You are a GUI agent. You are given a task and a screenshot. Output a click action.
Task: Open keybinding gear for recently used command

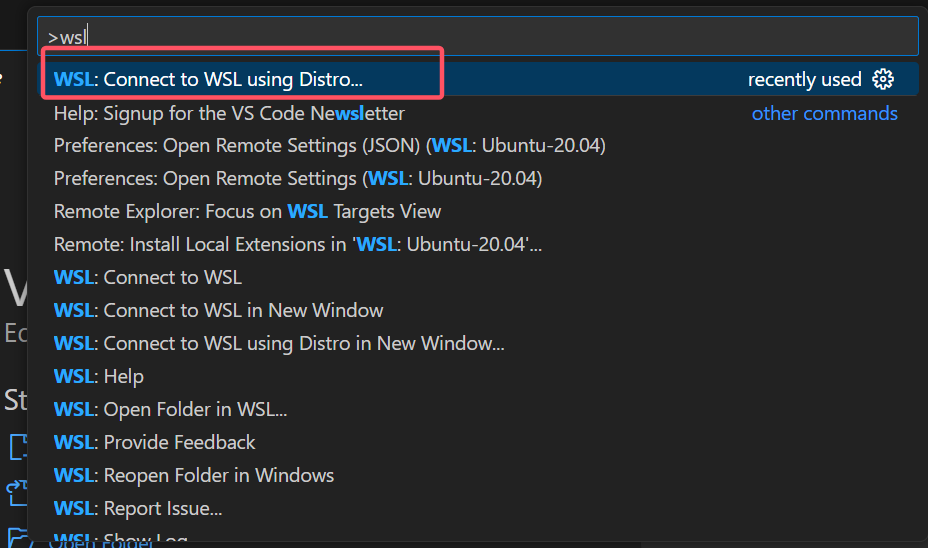(882, 79)
